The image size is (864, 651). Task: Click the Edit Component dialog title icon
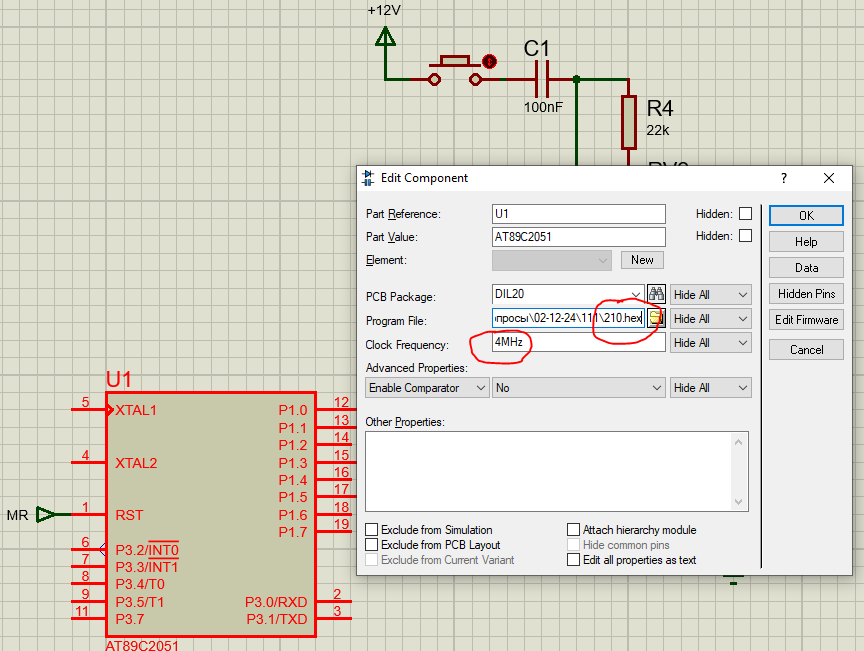click(368, 178)
